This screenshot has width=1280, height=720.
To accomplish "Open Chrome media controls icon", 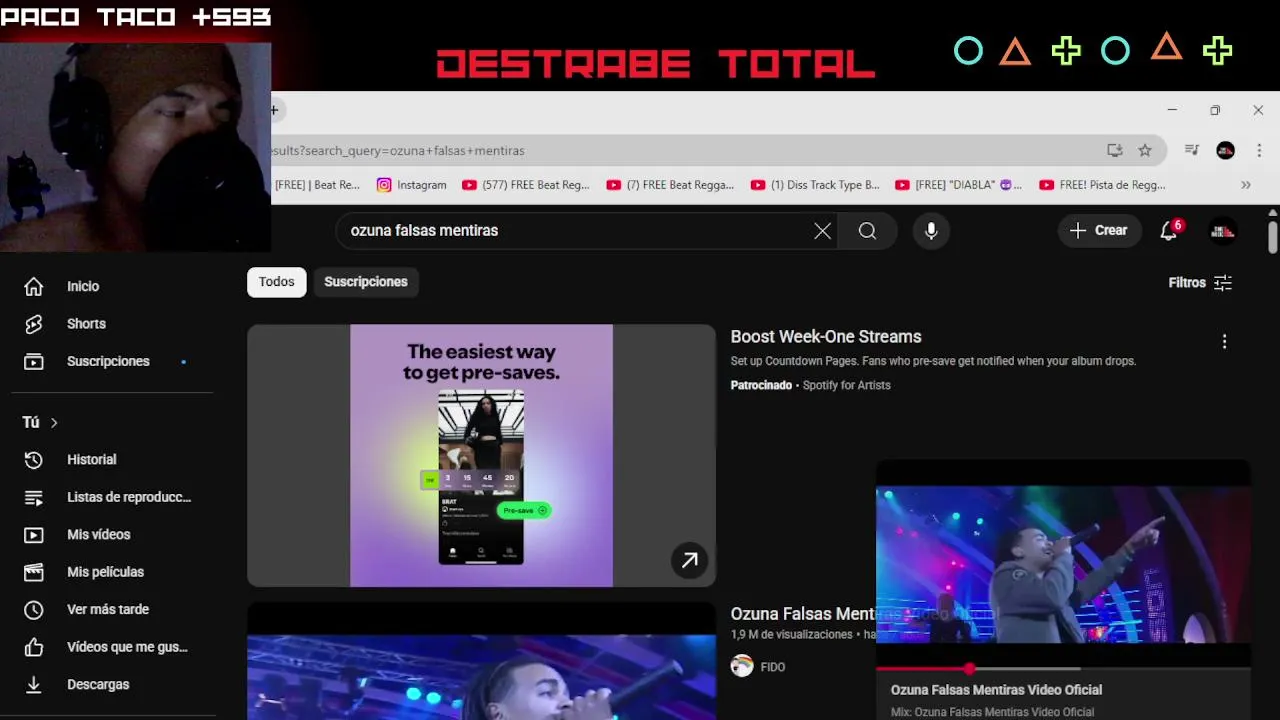I will 1192,150.
